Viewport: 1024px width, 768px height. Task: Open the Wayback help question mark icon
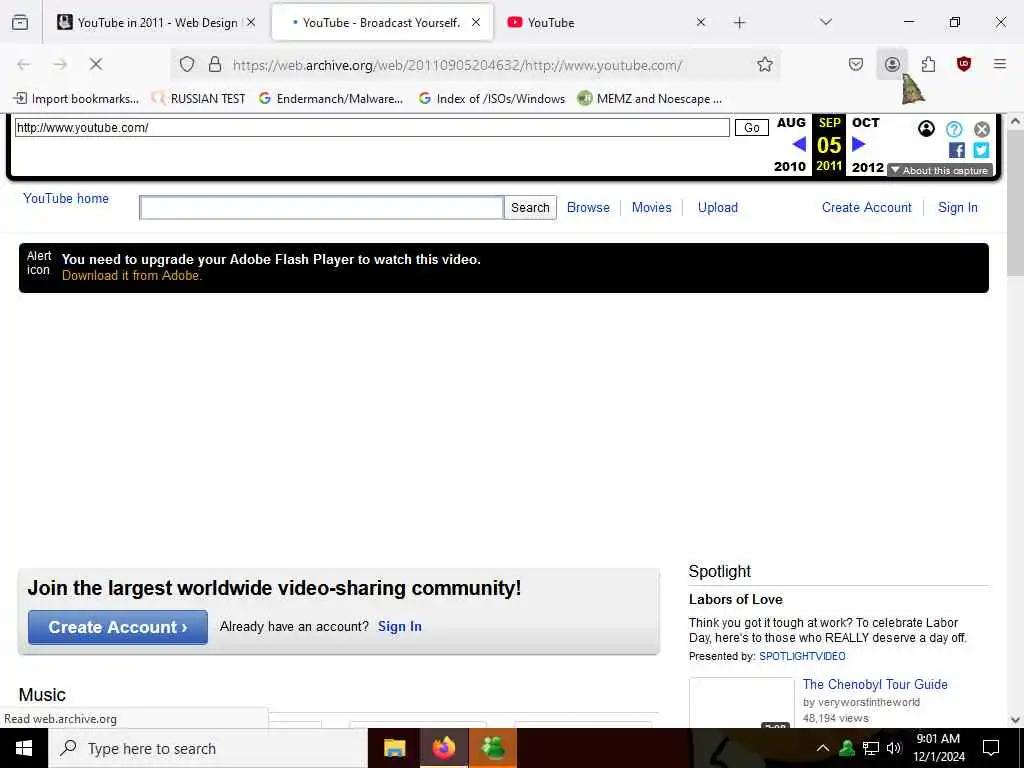coord(954,129)
